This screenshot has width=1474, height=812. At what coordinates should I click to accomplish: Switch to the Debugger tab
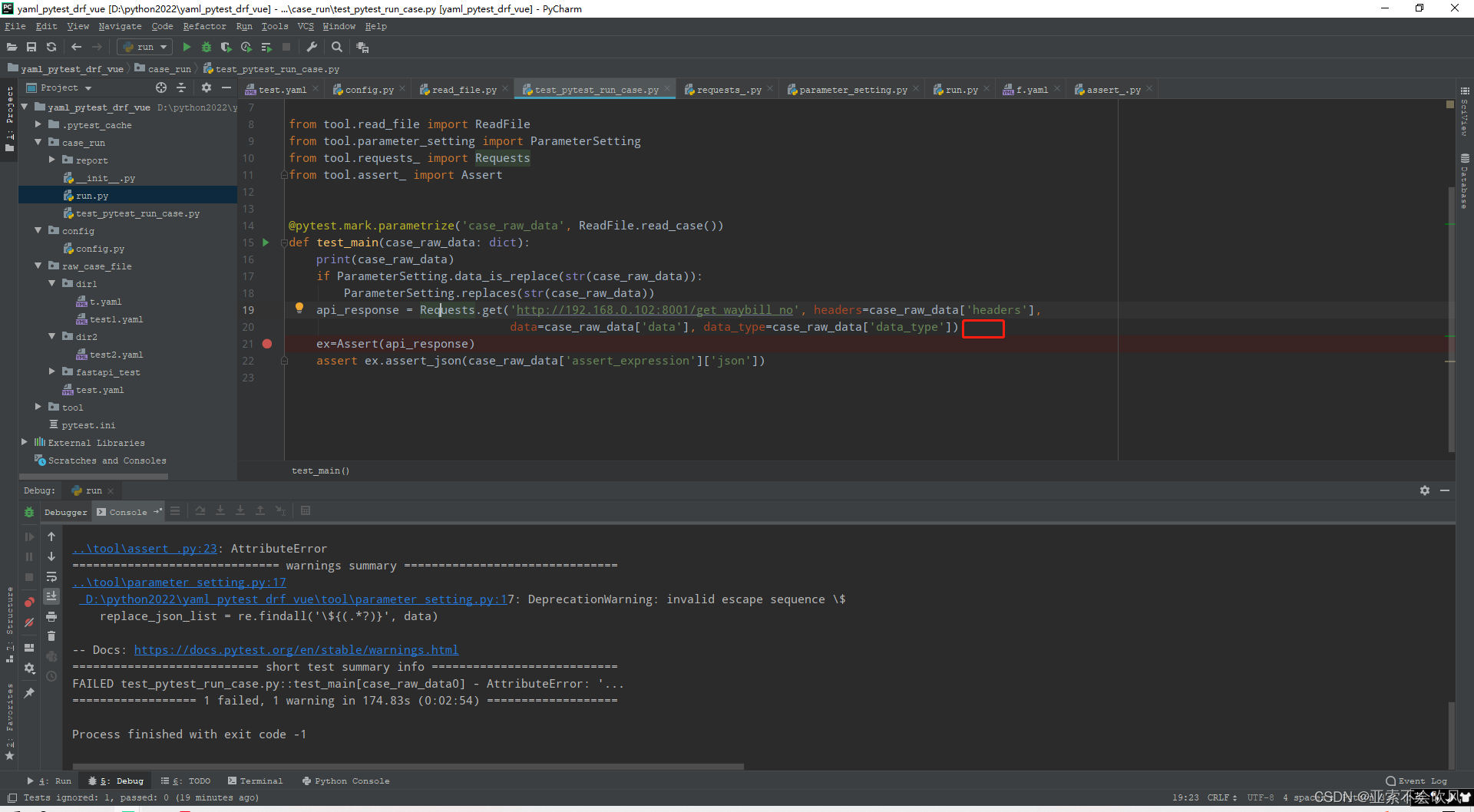65,512
